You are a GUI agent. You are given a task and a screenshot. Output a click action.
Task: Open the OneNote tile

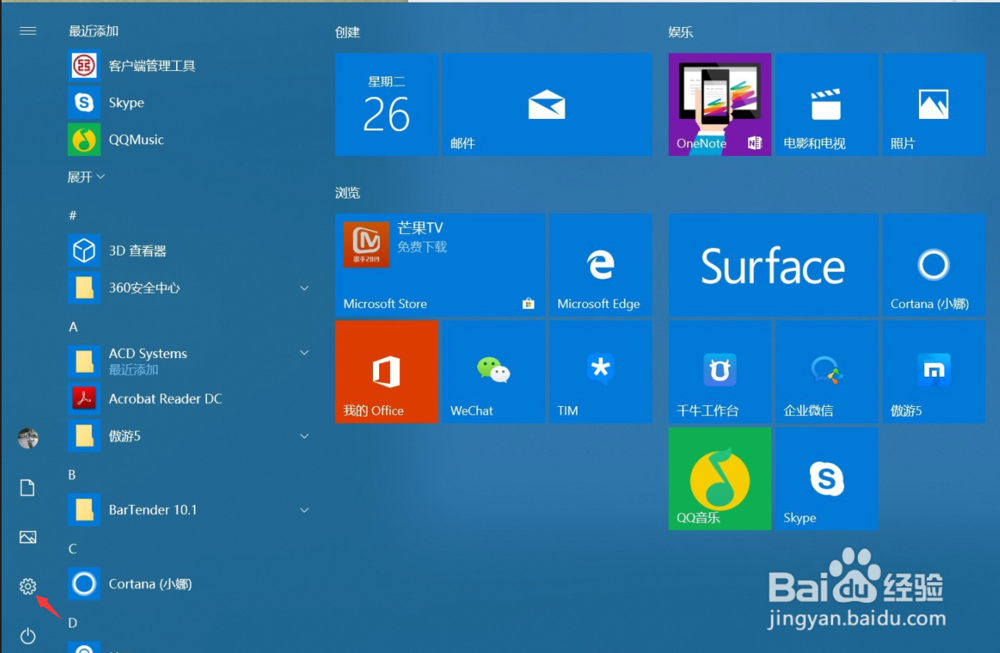point(720,105)
